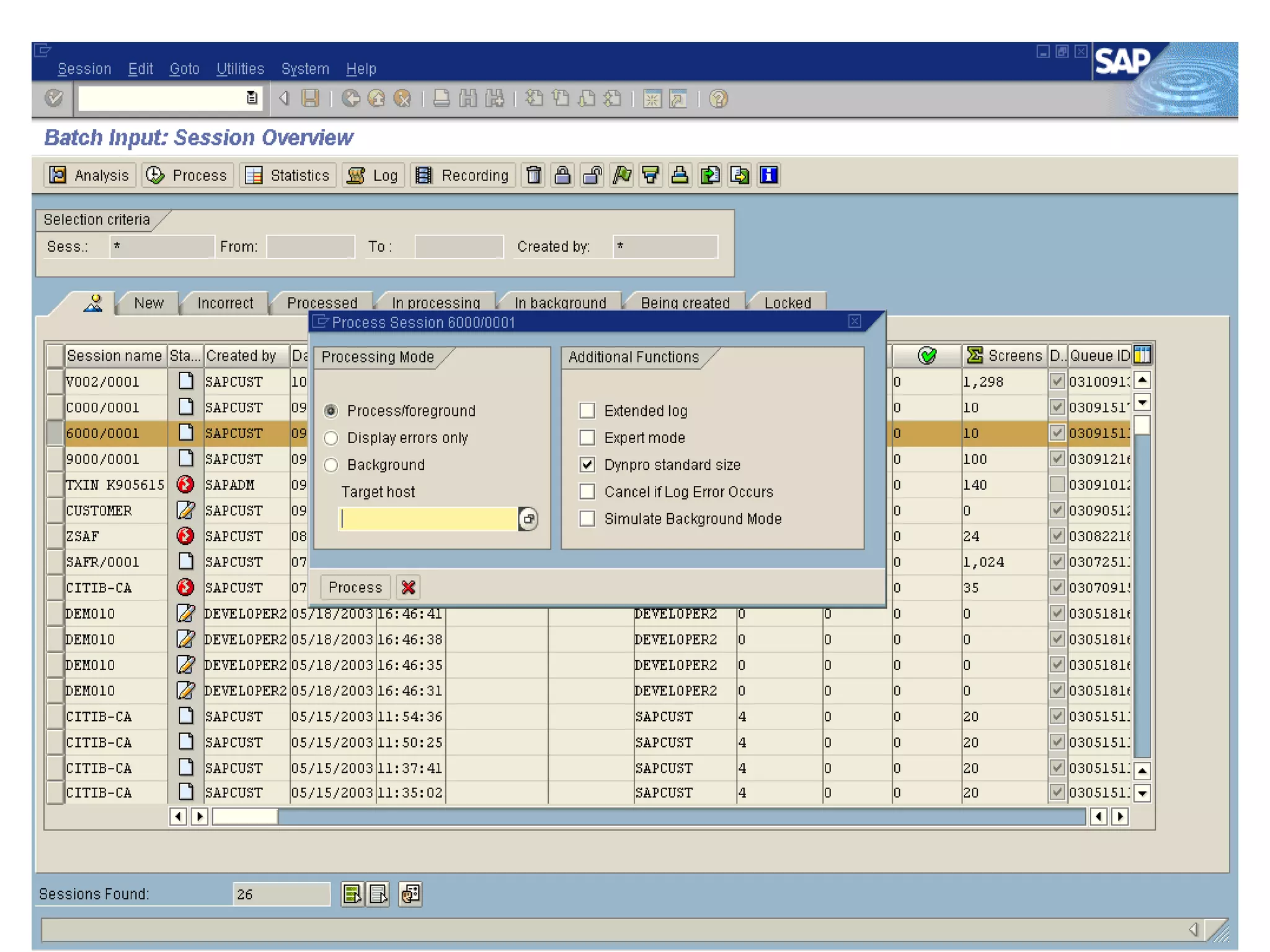1270x952 pixels.
Task: Click the help question mark icon
Action: (718, 99)
